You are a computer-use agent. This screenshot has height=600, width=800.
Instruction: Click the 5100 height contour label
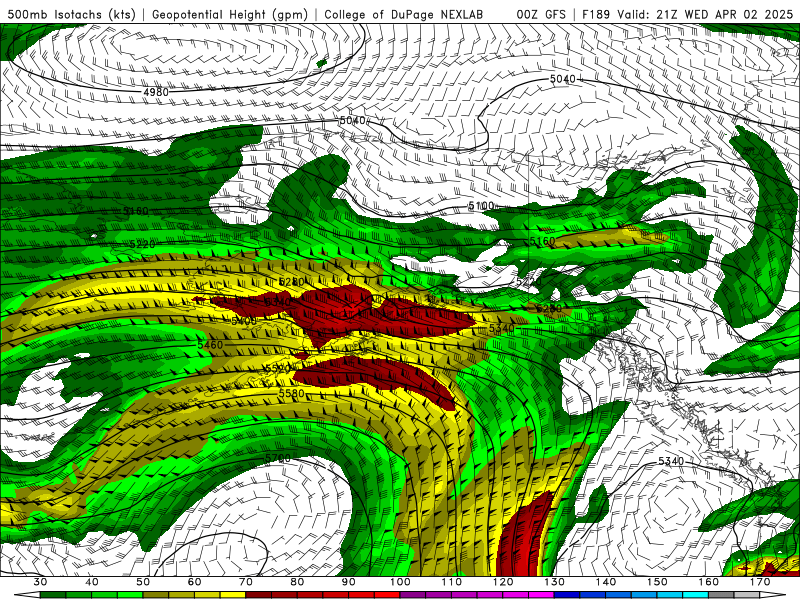(x=481, y=206)
